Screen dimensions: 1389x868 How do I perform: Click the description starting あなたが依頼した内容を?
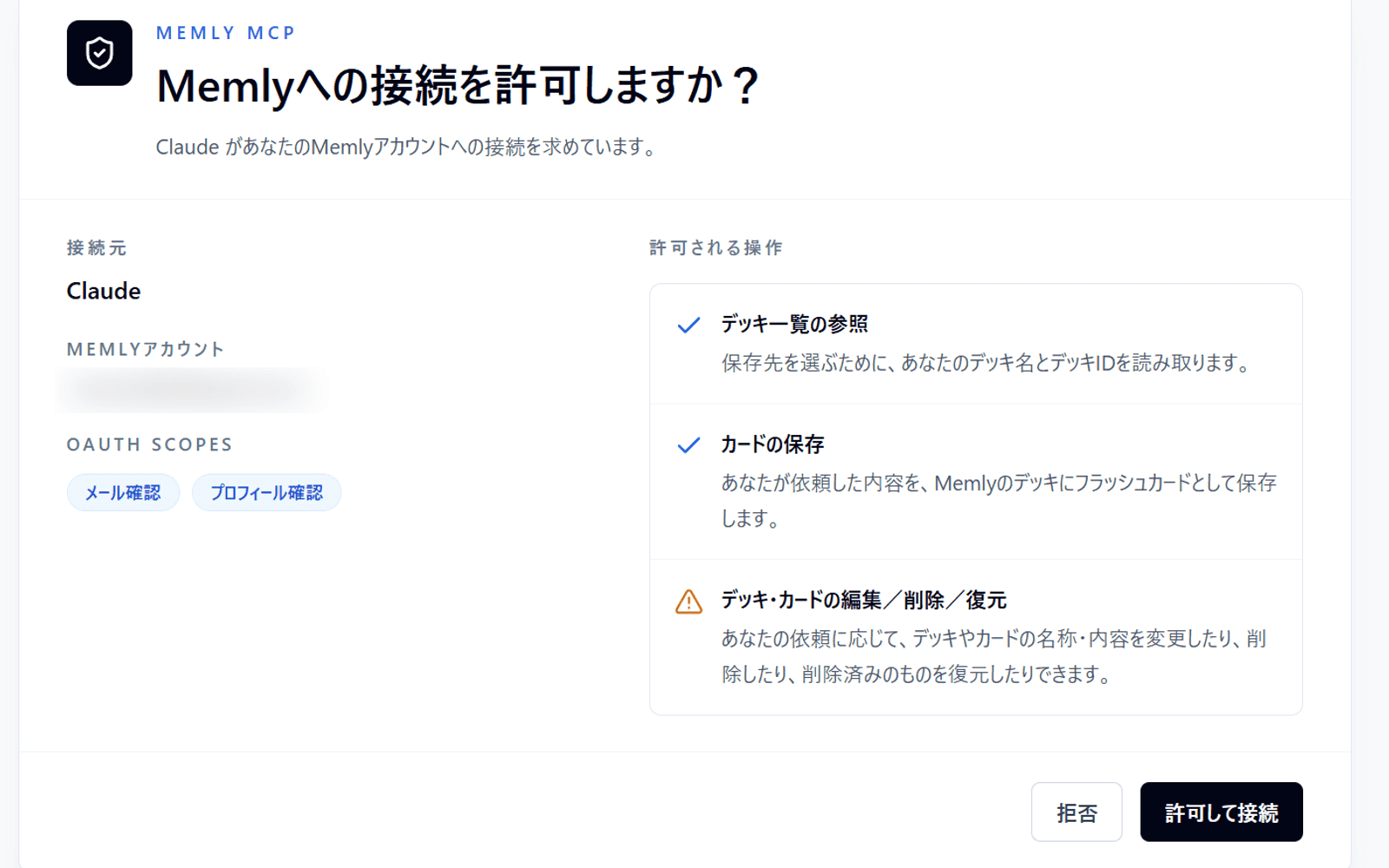point(999,500)
